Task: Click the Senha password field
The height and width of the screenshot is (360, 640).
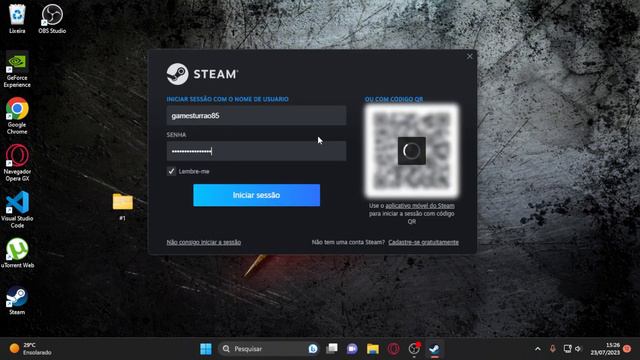Action: pyautogui.click(x=256, y=151)
